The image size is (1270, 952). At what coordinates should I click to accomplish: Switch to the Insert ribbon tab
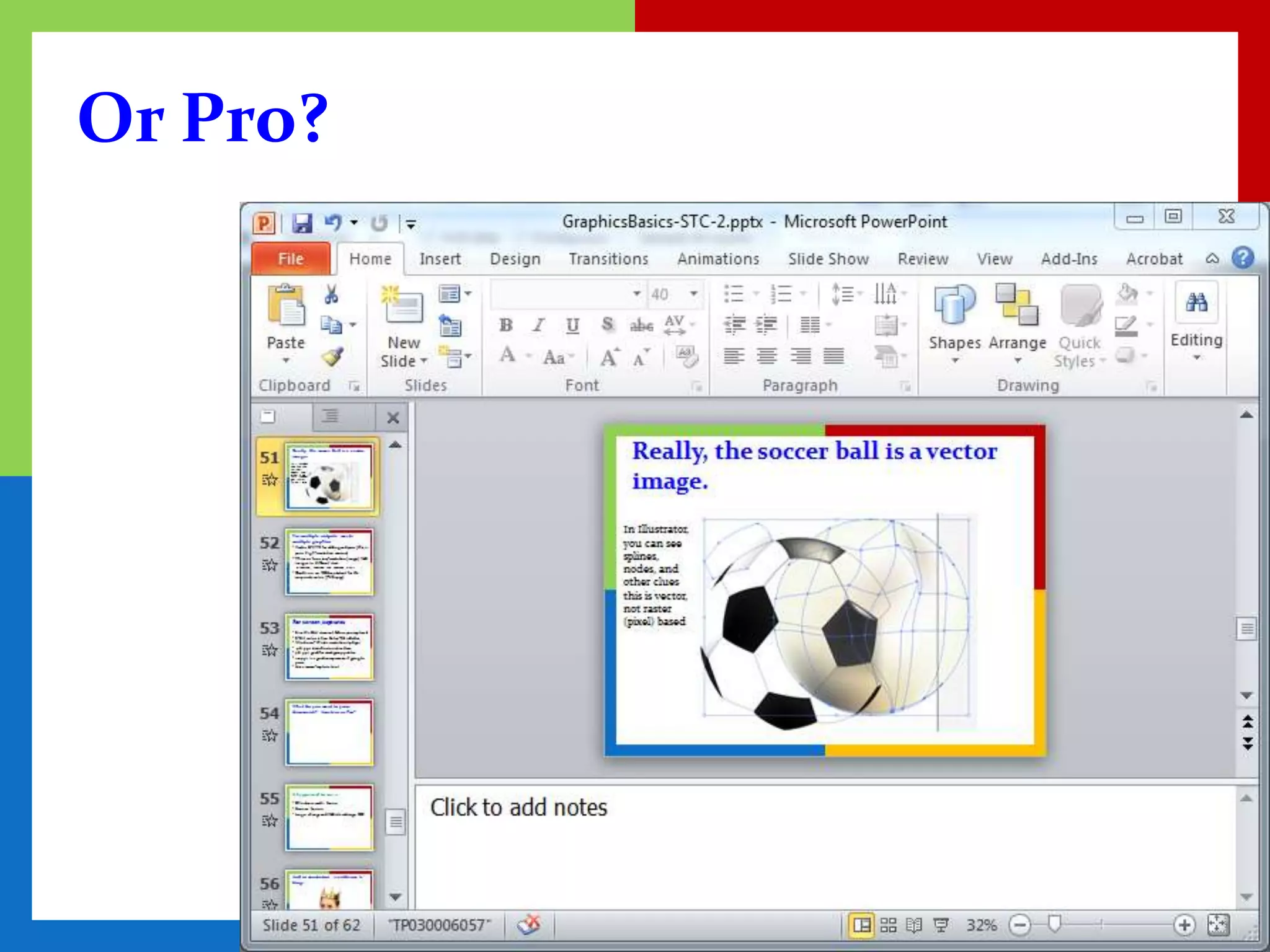point(440,259)
